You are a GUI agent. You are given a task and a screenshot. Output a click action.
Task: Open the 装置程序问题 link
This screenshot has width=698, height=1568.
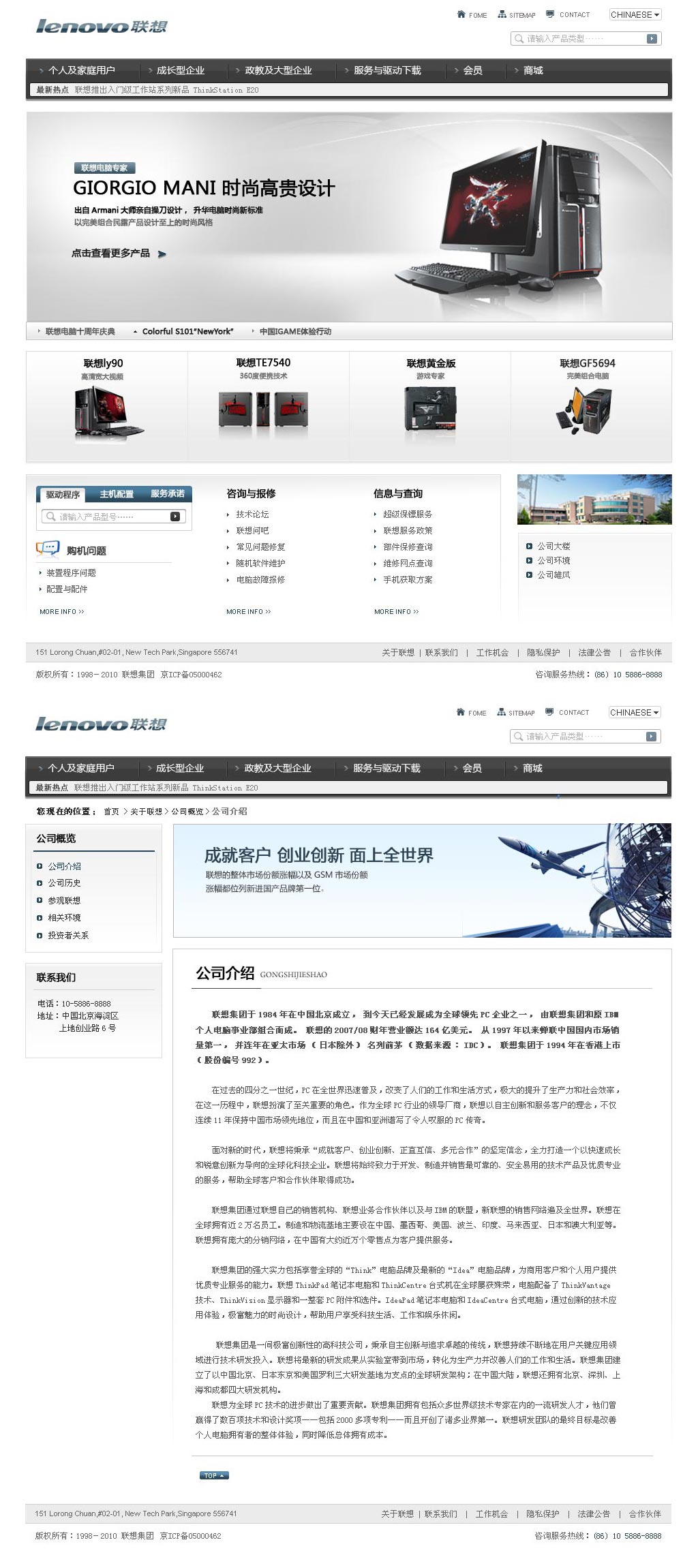point(71,573)
